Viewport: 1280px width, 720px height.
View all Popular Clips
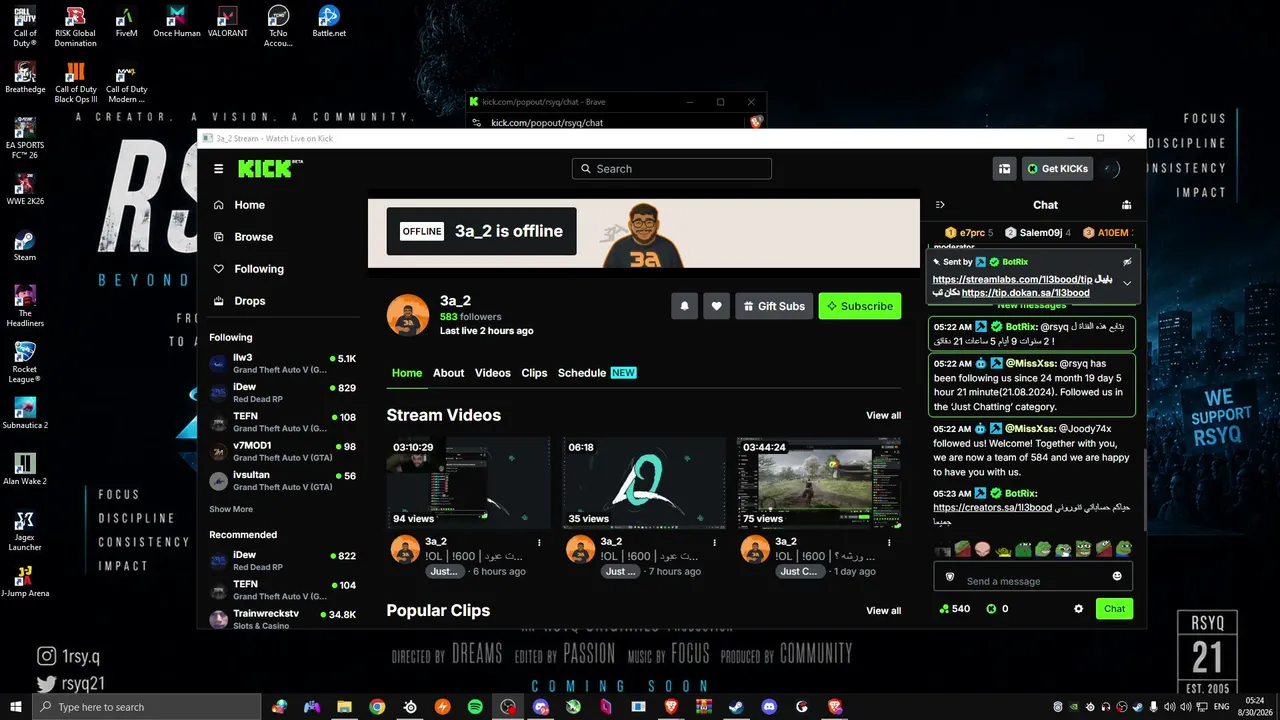(883, 611)
